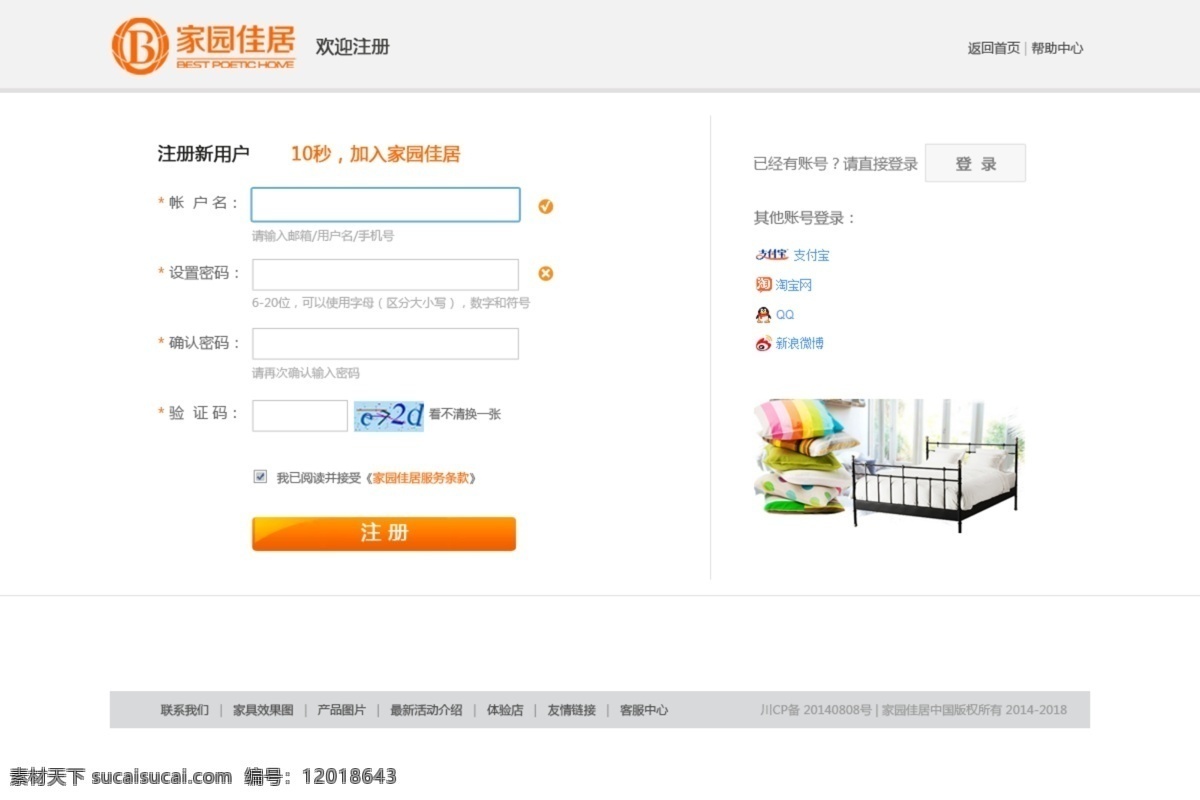Open 帮助中心 help center link
The height and width of the screenshot is (800, 1200).
coord(1058,48)
